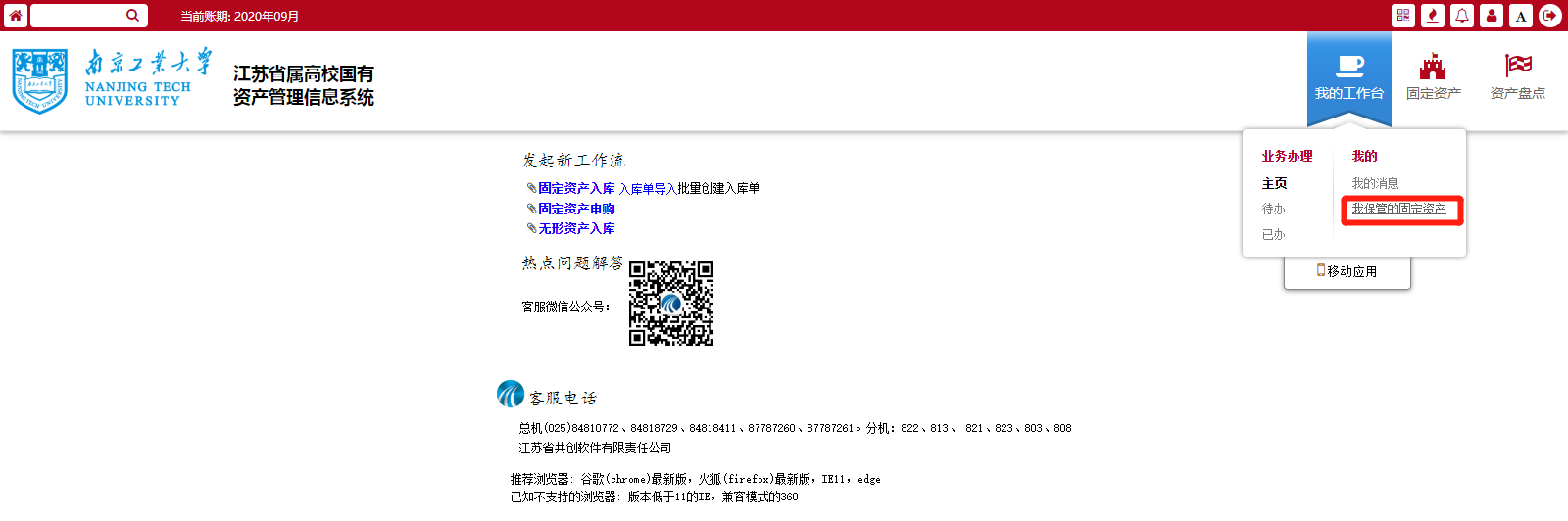Click the magnifier search icon
Screen dimensions: 1568x521
tap(133, 16)
